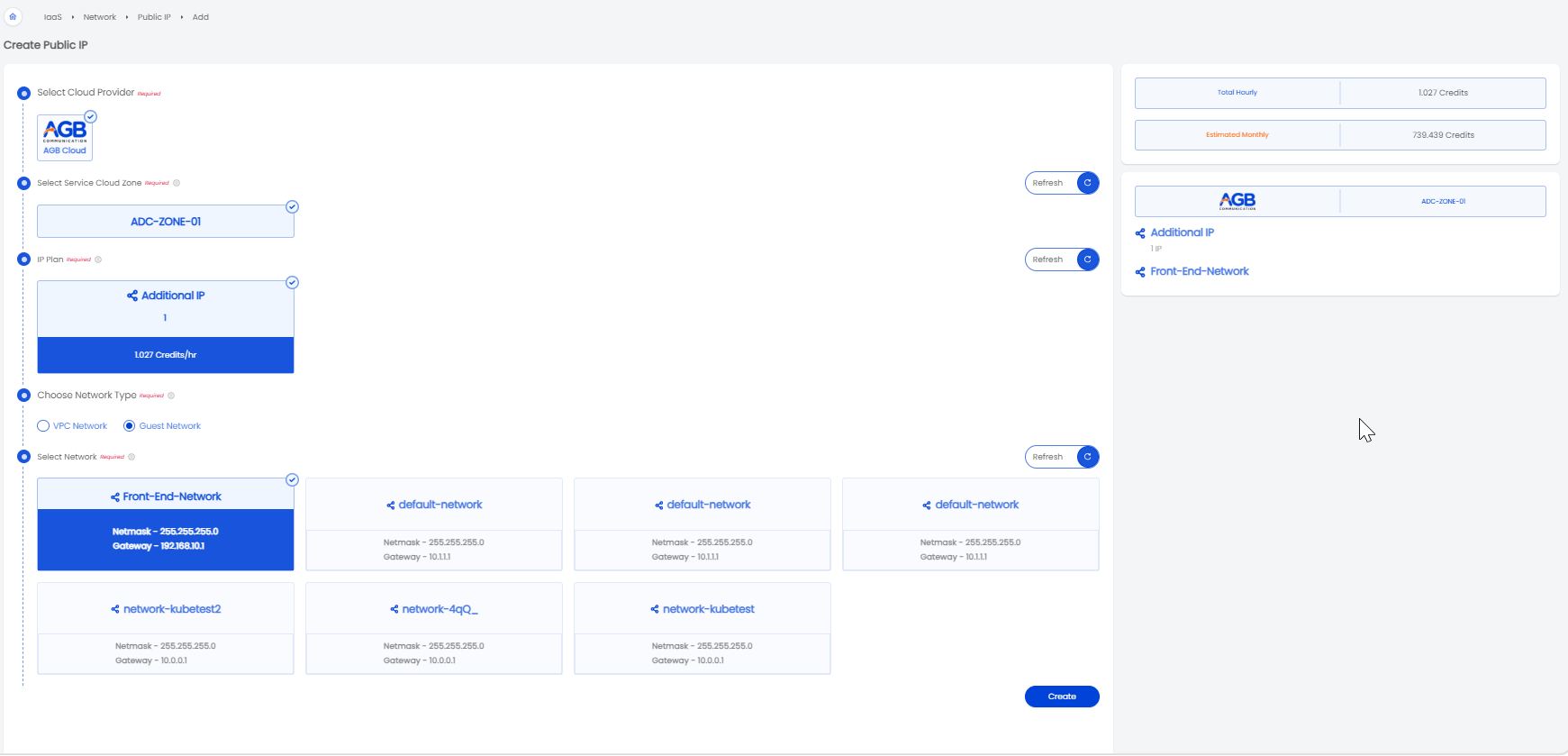Select the Additional IP plan card
This screenshot has height=756, width=1568.
pos(166,327)
